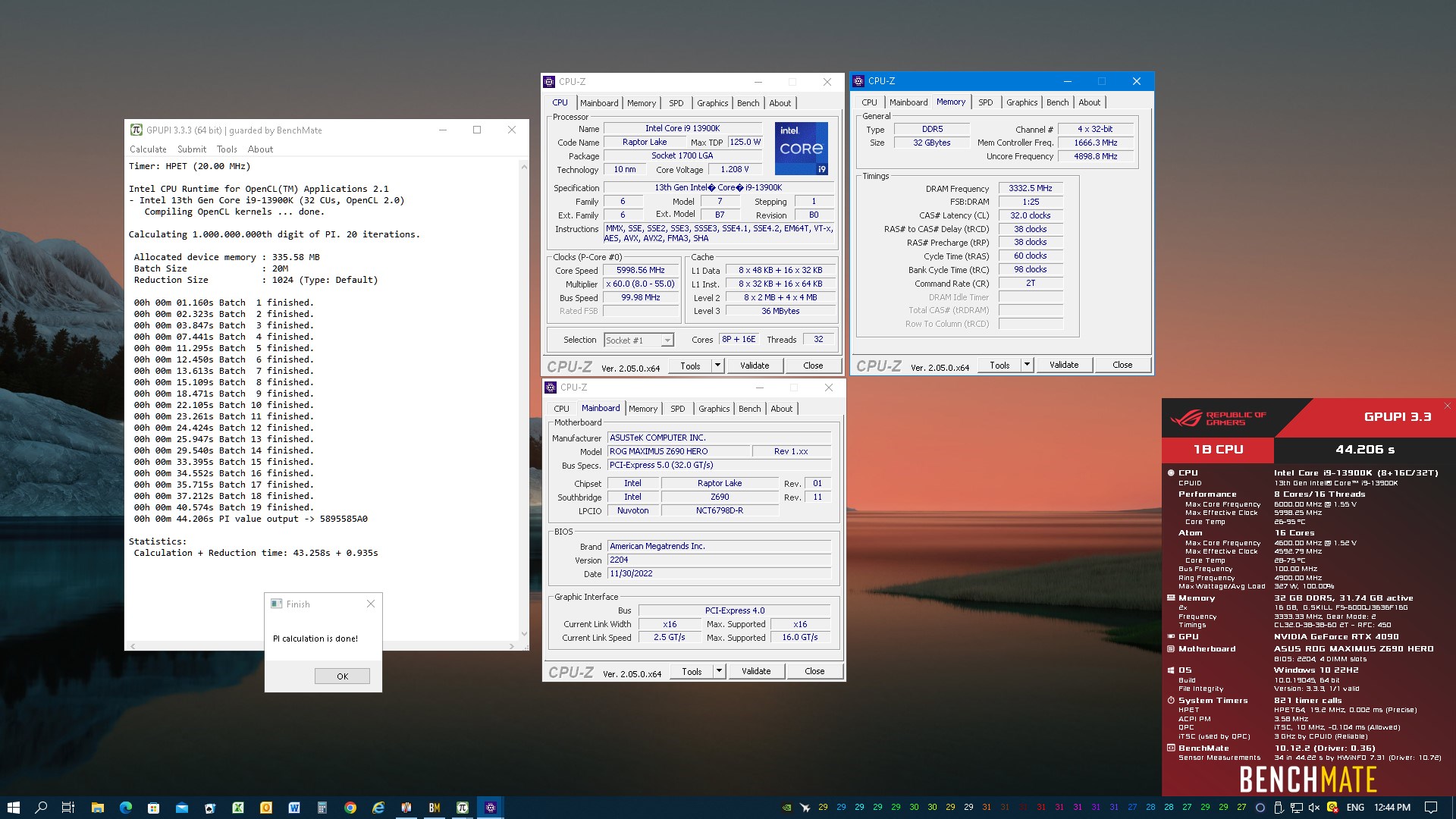Click Close button in CPU-Z Memory window

(1122, 365)
